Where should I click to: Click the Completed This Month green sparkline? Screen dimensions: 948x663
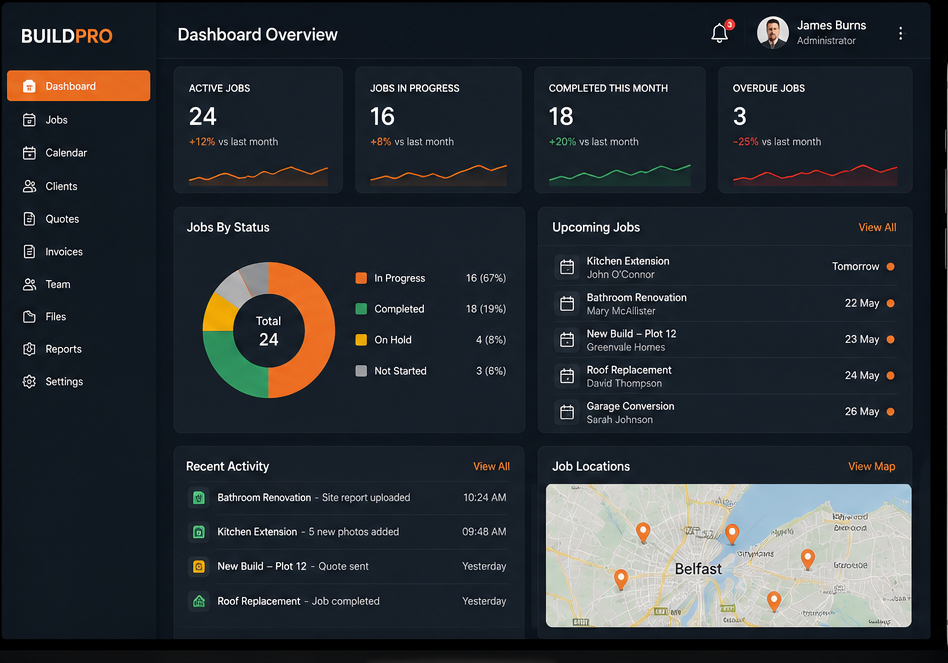pos(620,174)
